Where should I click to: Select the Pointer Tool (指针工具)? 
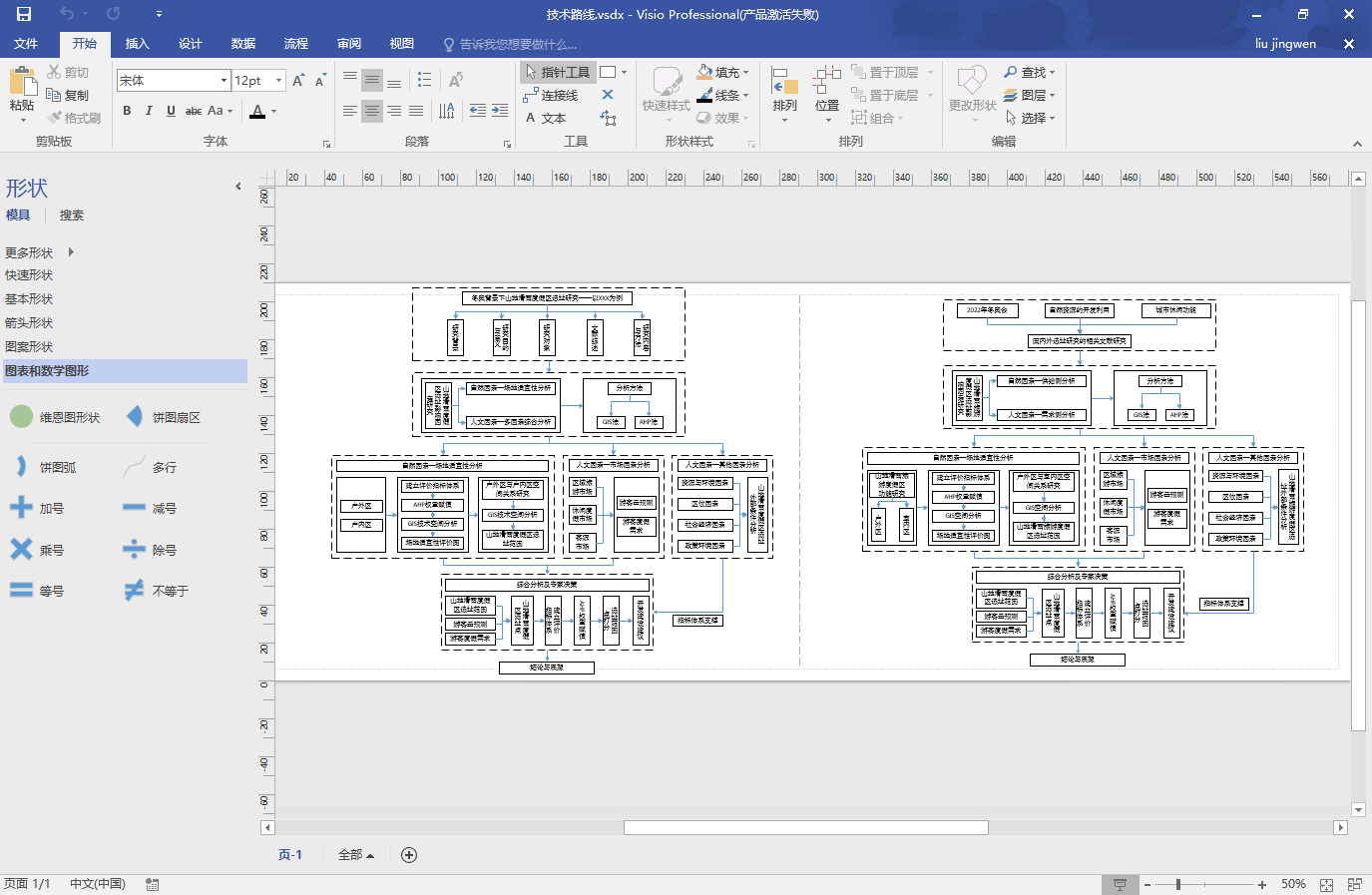click(x=557, y=72)
